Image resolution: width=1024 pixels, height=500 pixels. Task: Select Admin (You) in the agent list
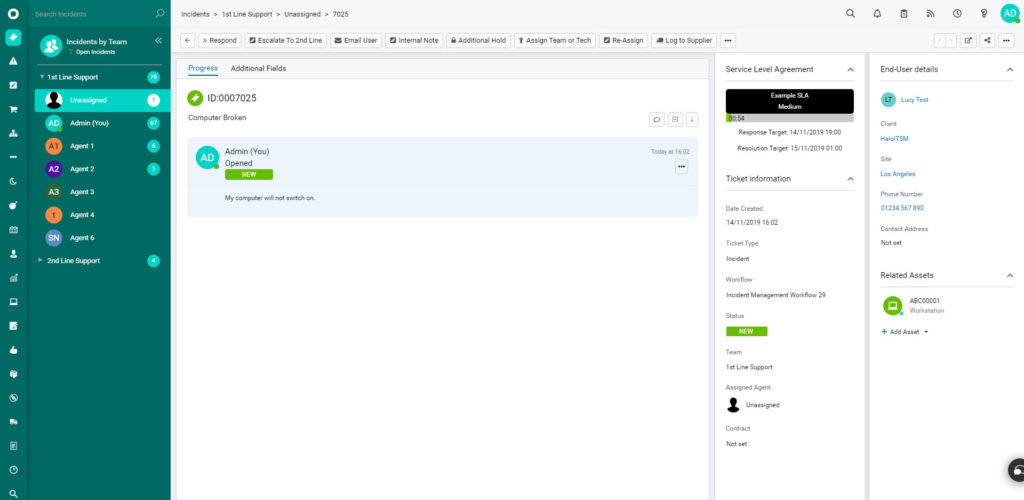coord(103,123)
